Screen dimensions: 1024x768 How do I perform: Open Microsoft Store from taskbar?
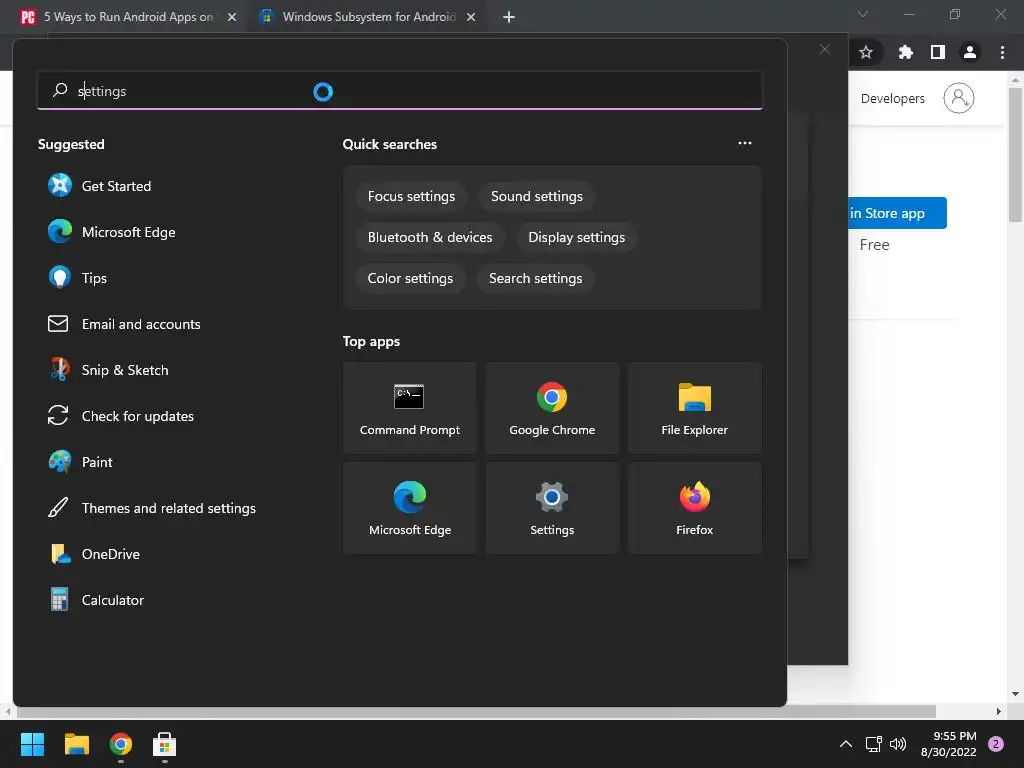coord(165,744)
